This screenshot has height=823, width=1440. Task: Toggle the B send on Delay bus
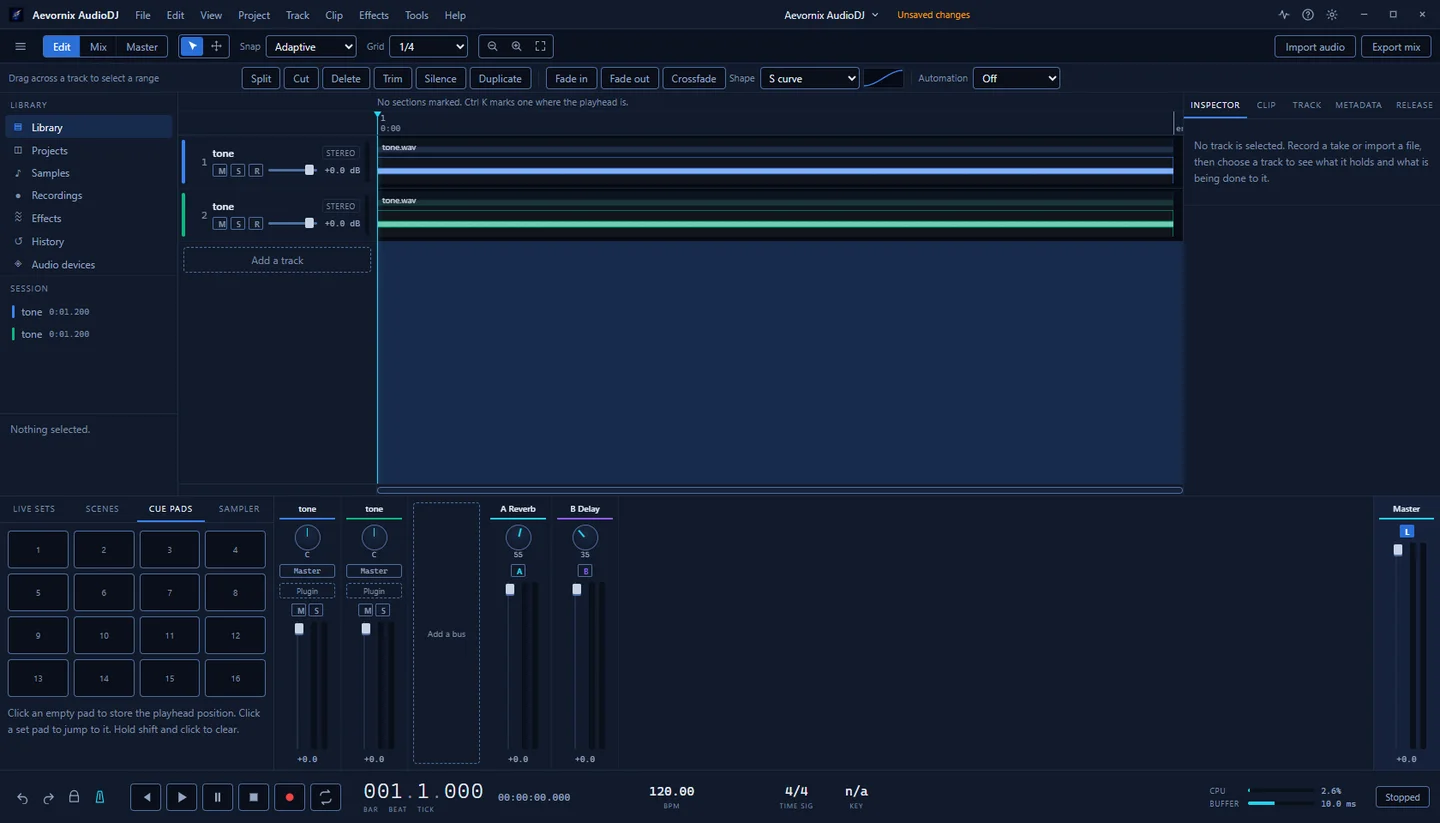[585, 571]
